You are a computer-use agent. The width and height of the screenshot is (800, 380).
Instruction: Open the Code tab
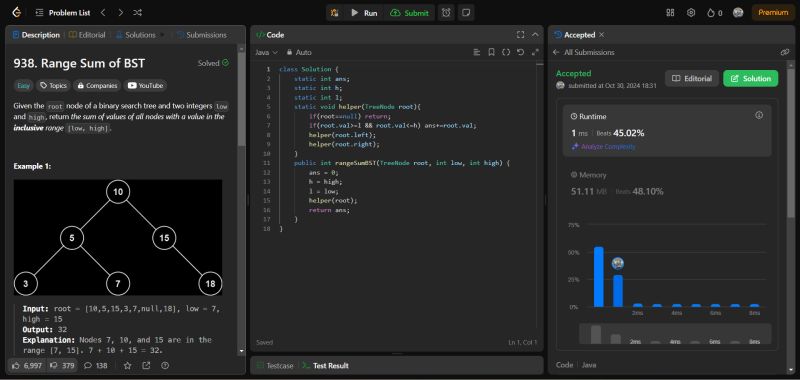[270, 35]
